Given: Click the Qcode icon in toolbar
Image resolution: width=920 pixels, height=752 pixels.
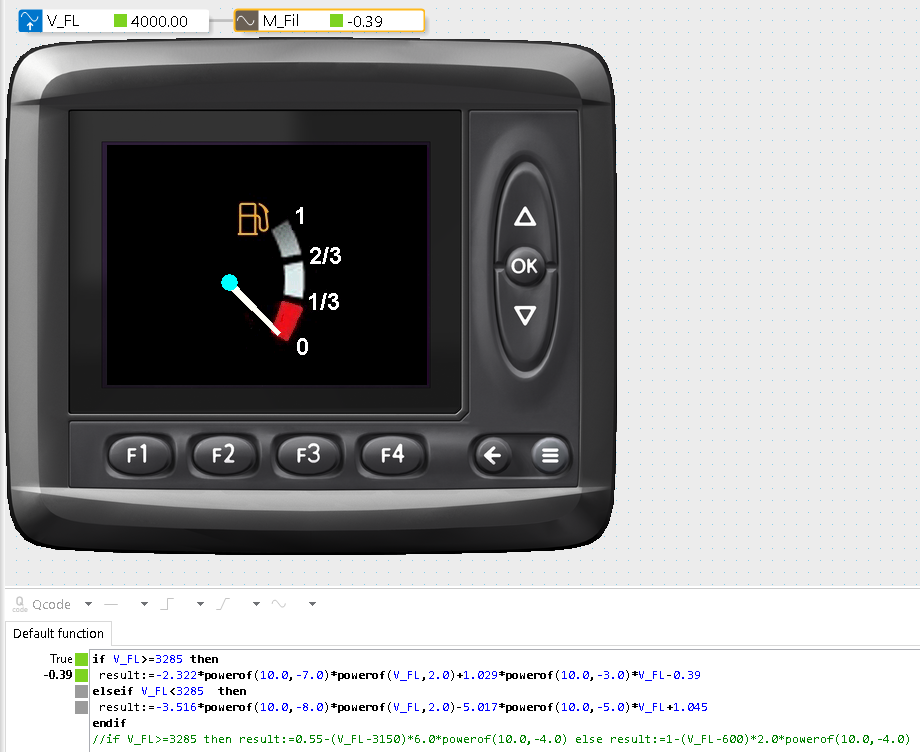Looking at the screenshot, I should click(x=20, y=604).
